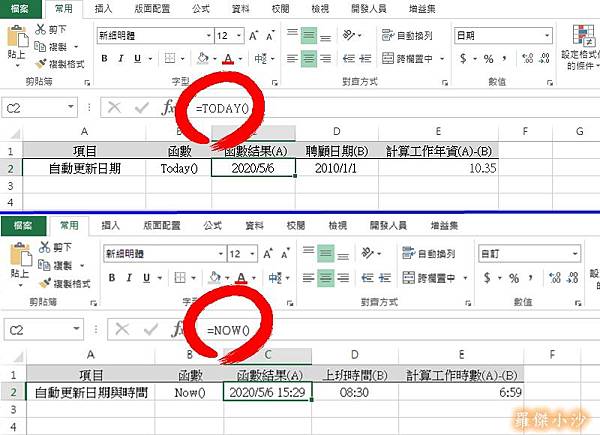Toggle Underline in the lower ribbon
600x435 pixels.
[x=146, y=277]
